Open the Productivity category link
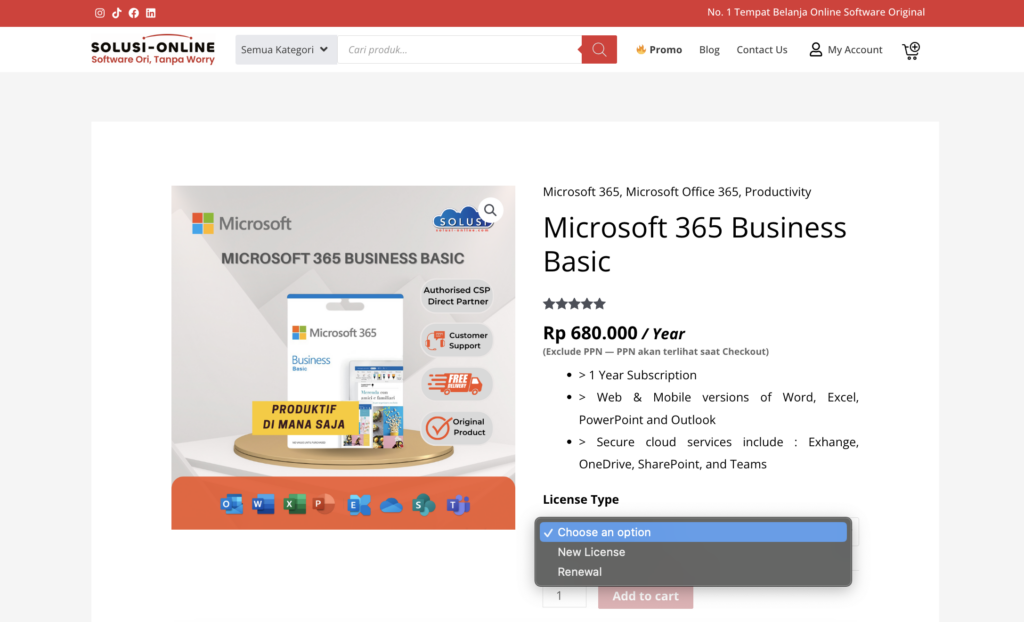Screen dimensions: 1024x622 pyautogui.click(x=778, y=191)
